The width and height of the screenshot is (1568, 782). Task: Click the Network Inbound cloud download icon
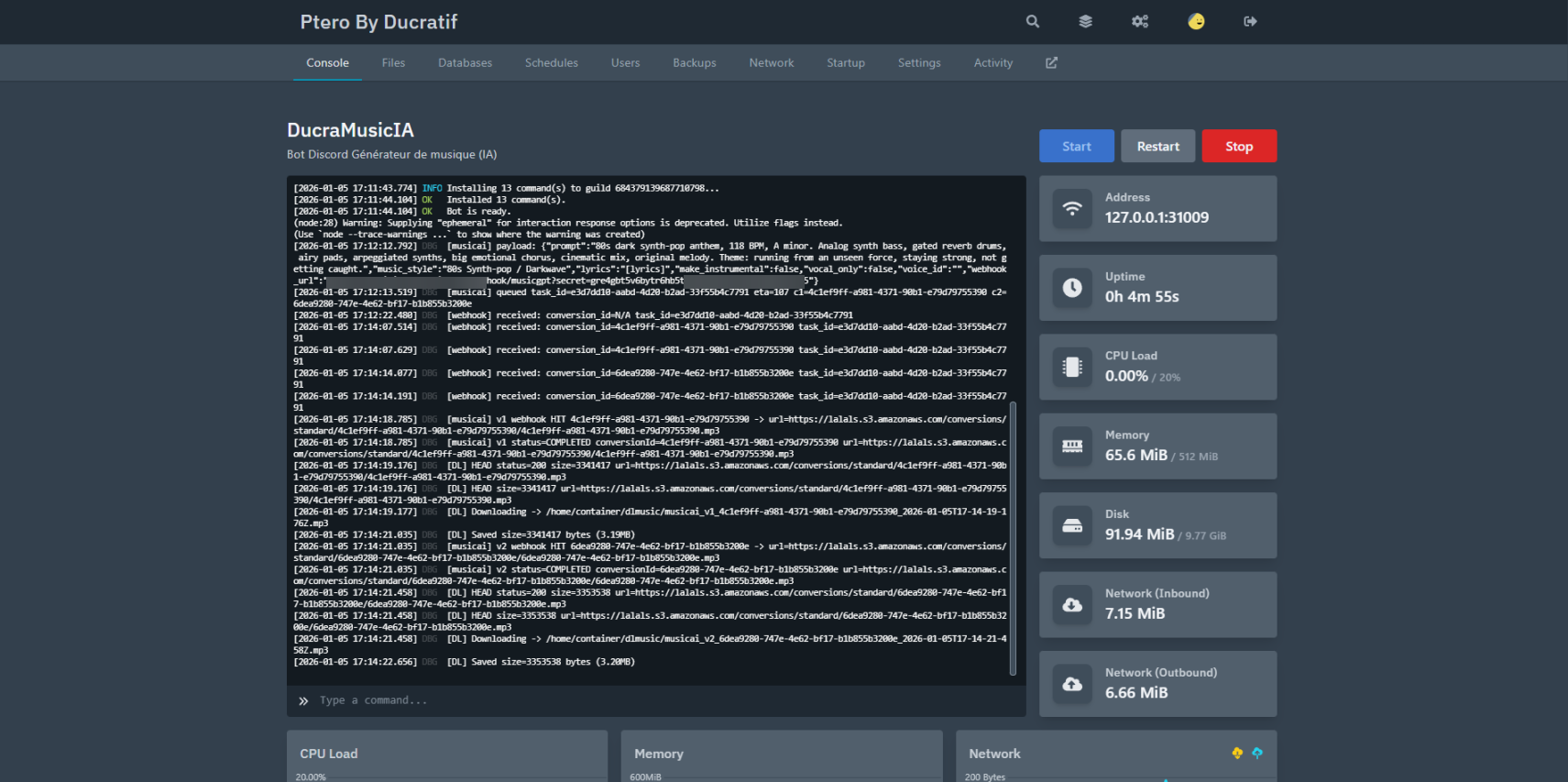(x=1072, y=605)
